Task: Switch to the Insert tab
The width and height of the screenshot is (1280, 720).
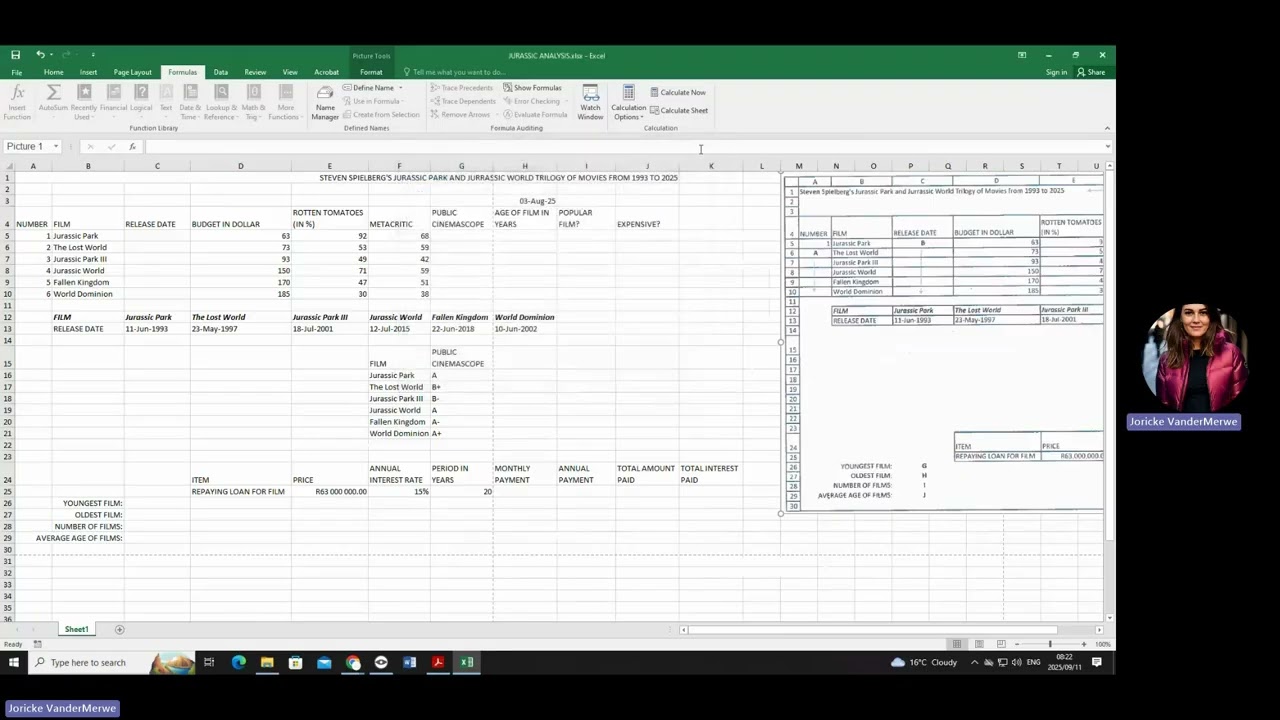Action: click(88, 72)
